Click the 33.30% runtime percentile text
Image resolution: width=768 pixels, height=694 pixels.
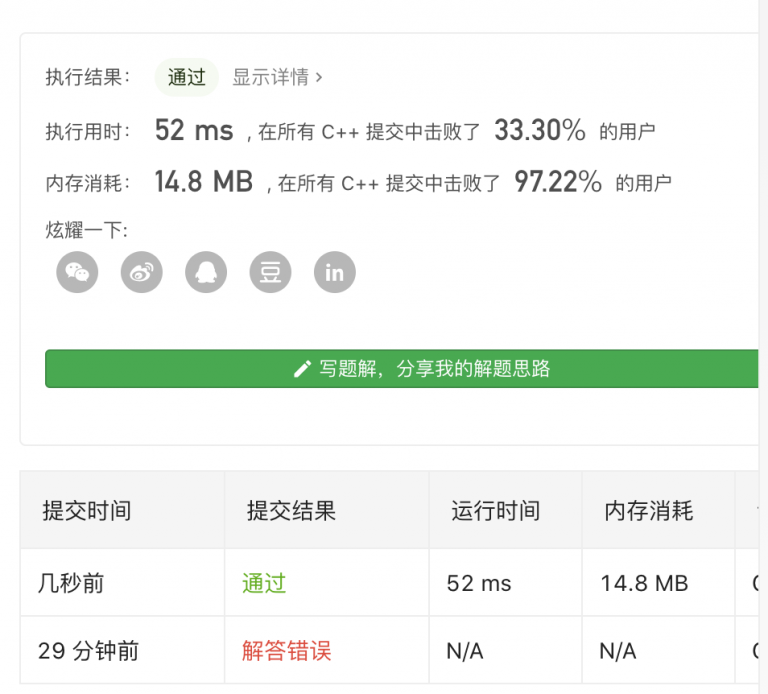pos(540,130)
